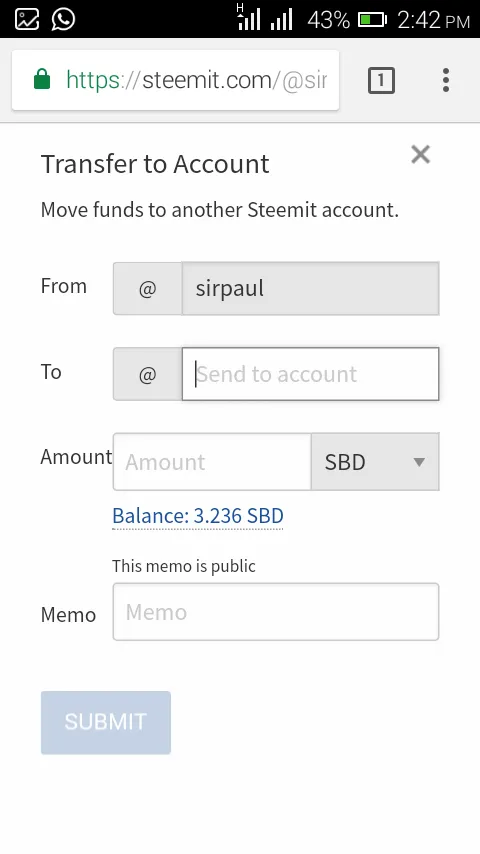Screen dimensions: 480x854
Task: Close the Transfer to Account dialog
Action: [421, 155]
